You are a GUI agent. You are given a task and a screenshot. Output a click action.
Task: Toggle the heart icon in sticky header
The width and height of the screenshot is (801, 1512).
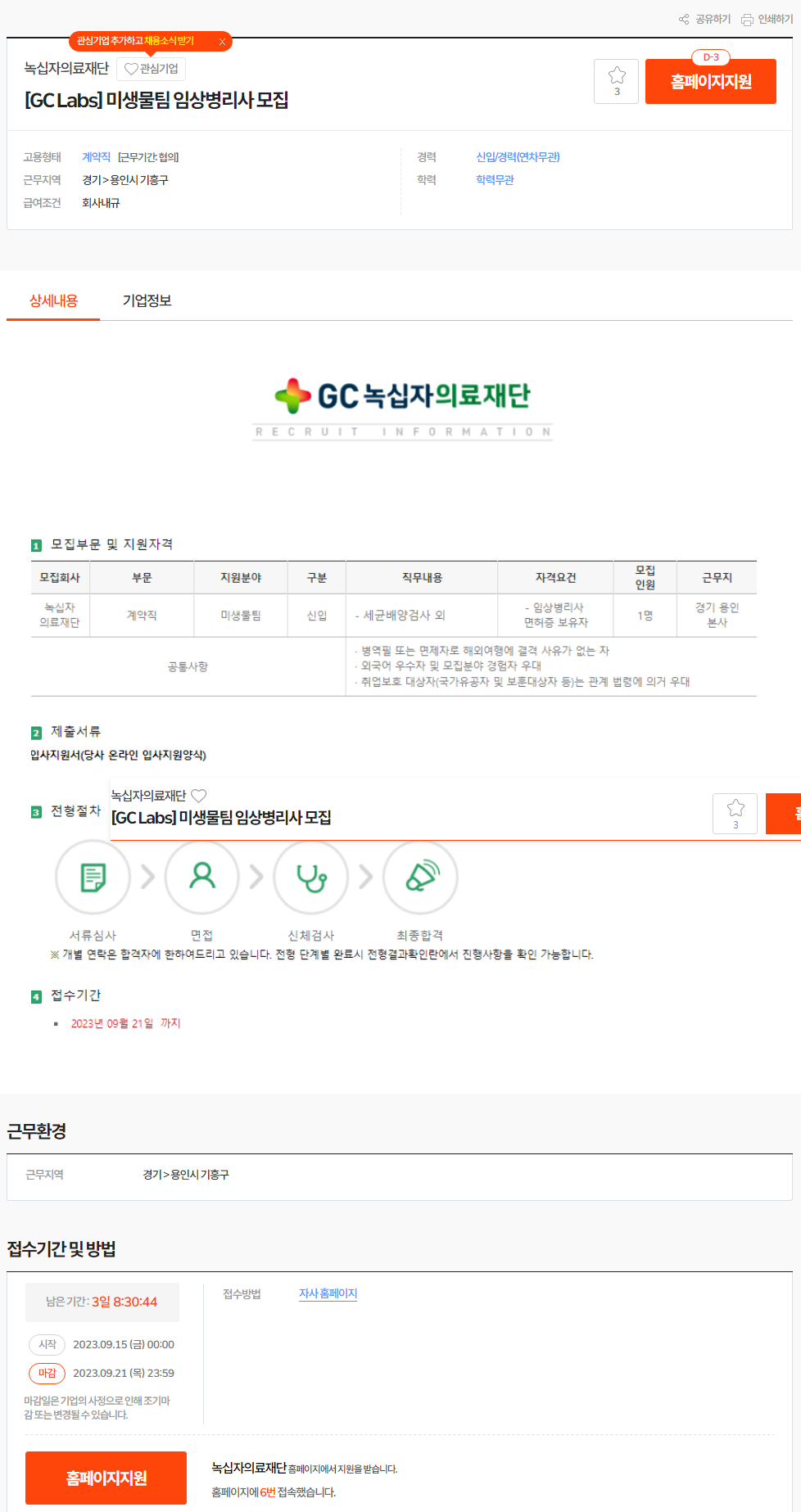point(199,796)
